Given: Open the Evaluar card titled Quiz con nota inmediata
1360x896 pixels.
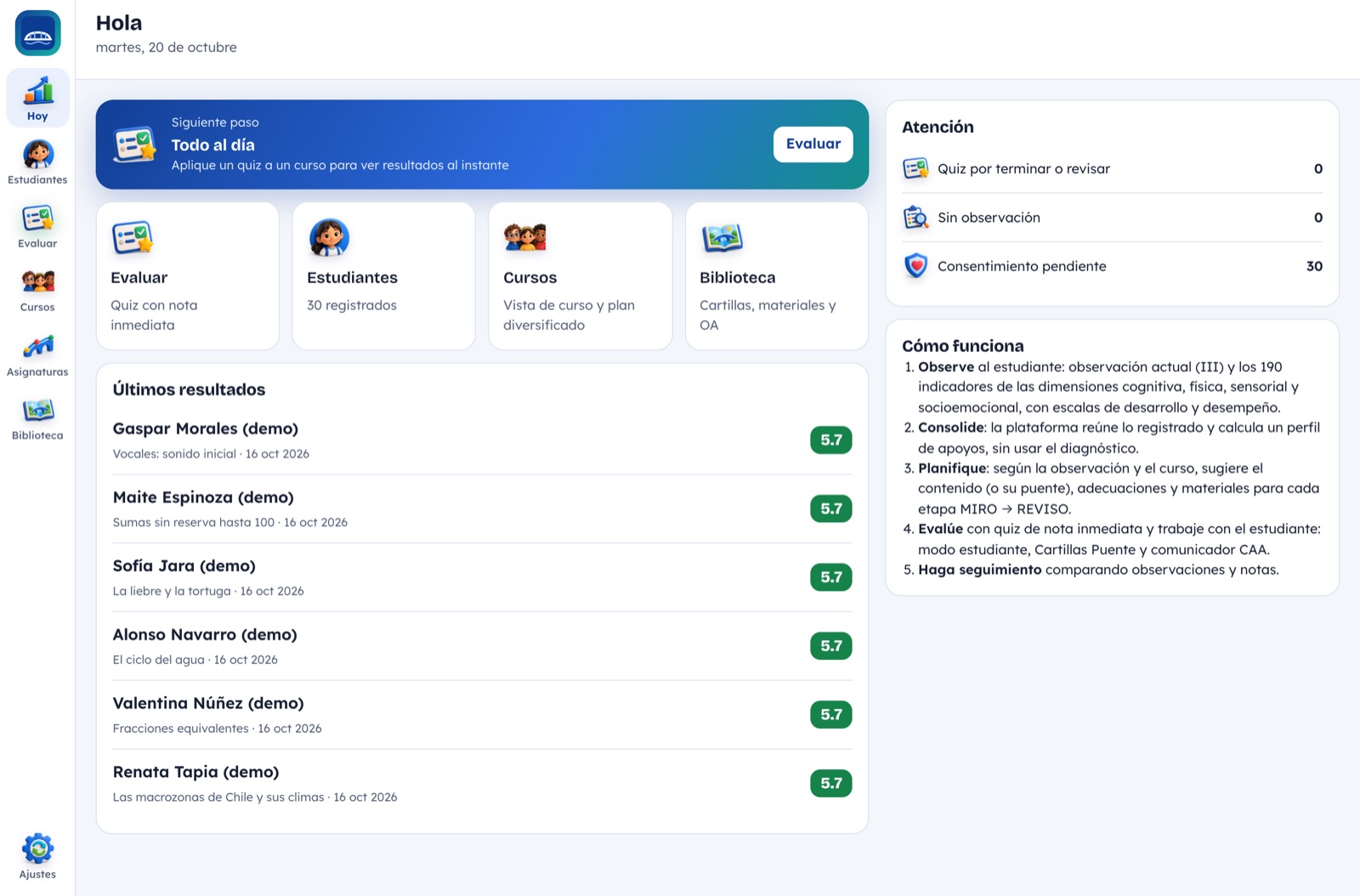Looking at the screenshot, I should 188,276.
